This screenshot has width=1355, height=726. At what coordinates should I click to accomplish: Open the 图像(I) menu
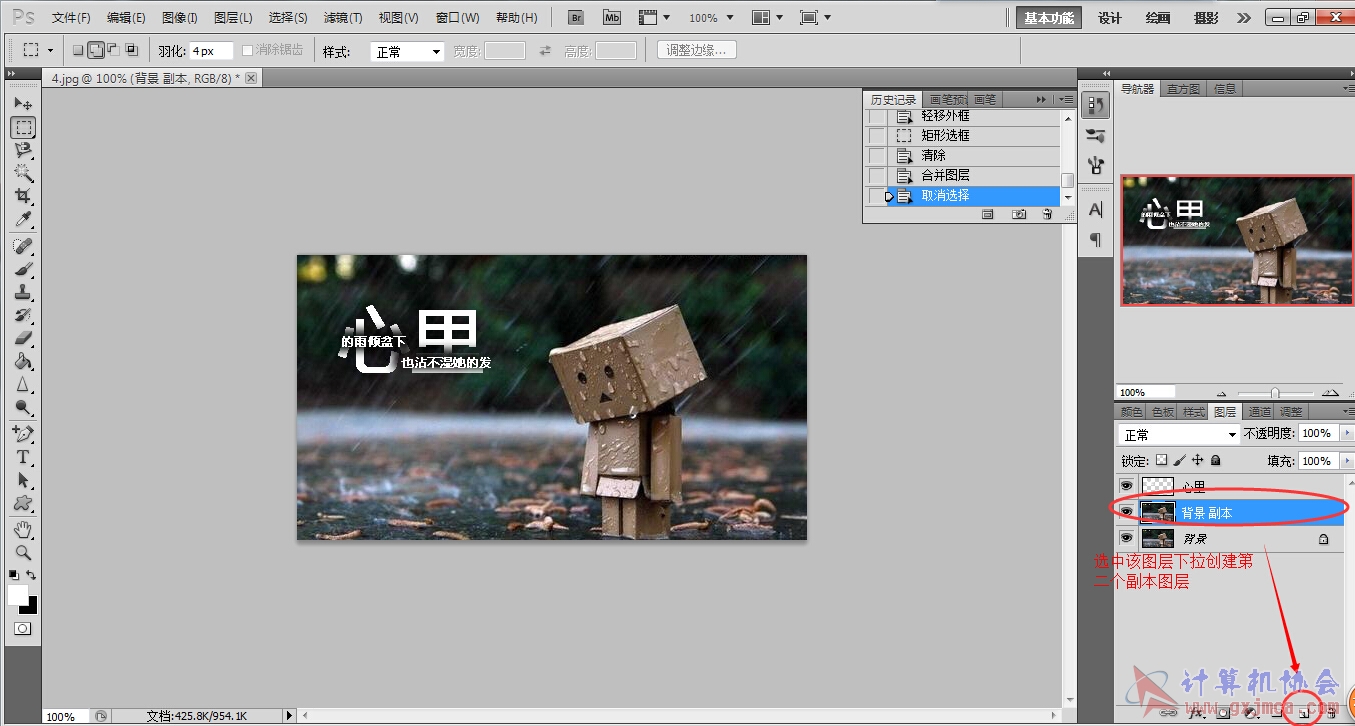click(x=180, y=18)
